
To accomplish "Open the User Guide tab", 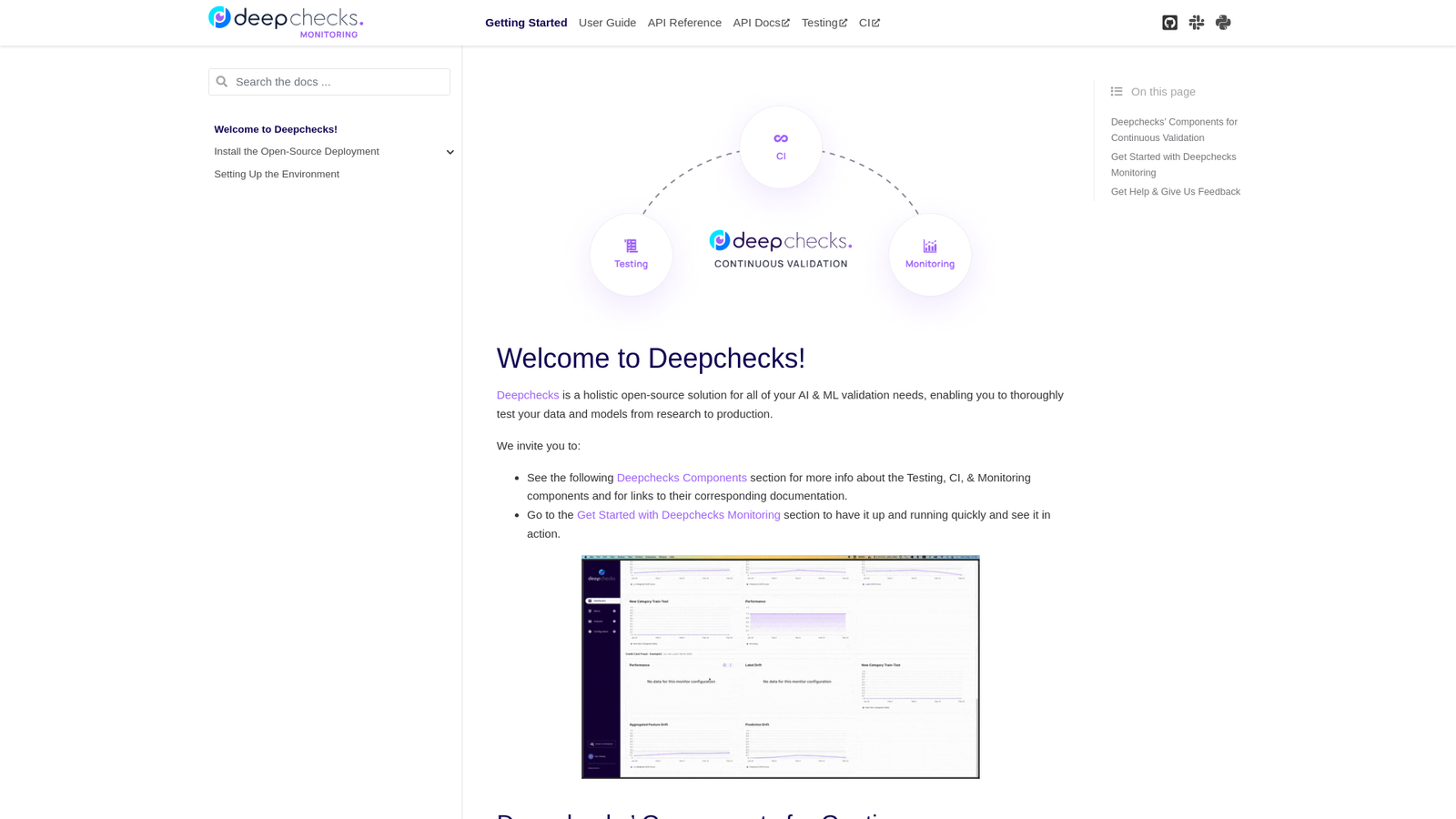I will click(607, 23).
